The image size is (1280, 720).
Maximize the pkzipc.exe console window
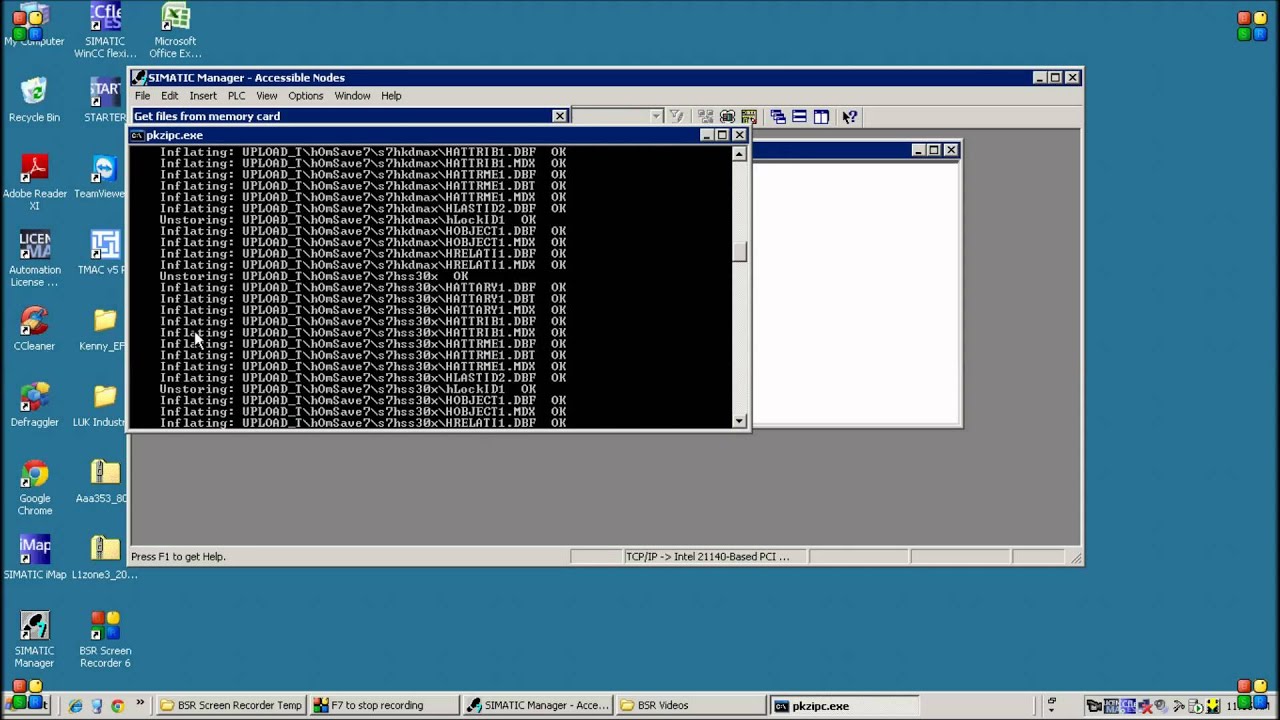(723, 135)
